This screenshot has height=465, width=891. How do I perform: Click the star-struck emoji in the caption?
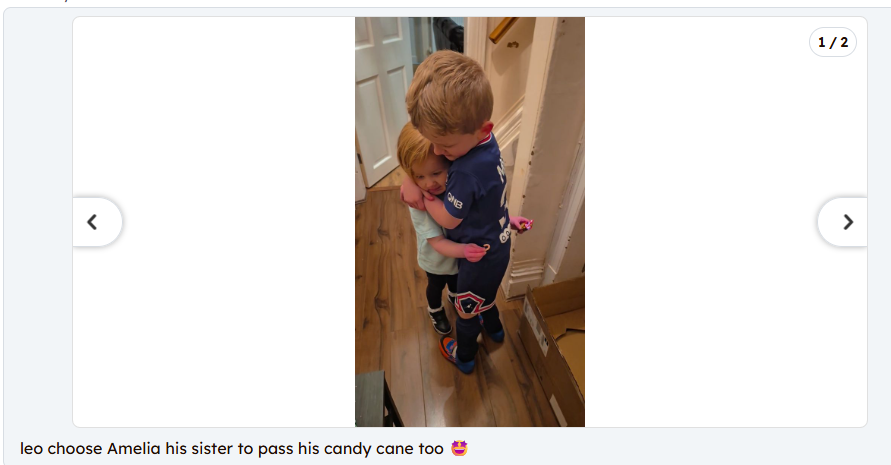coord(459,448)
